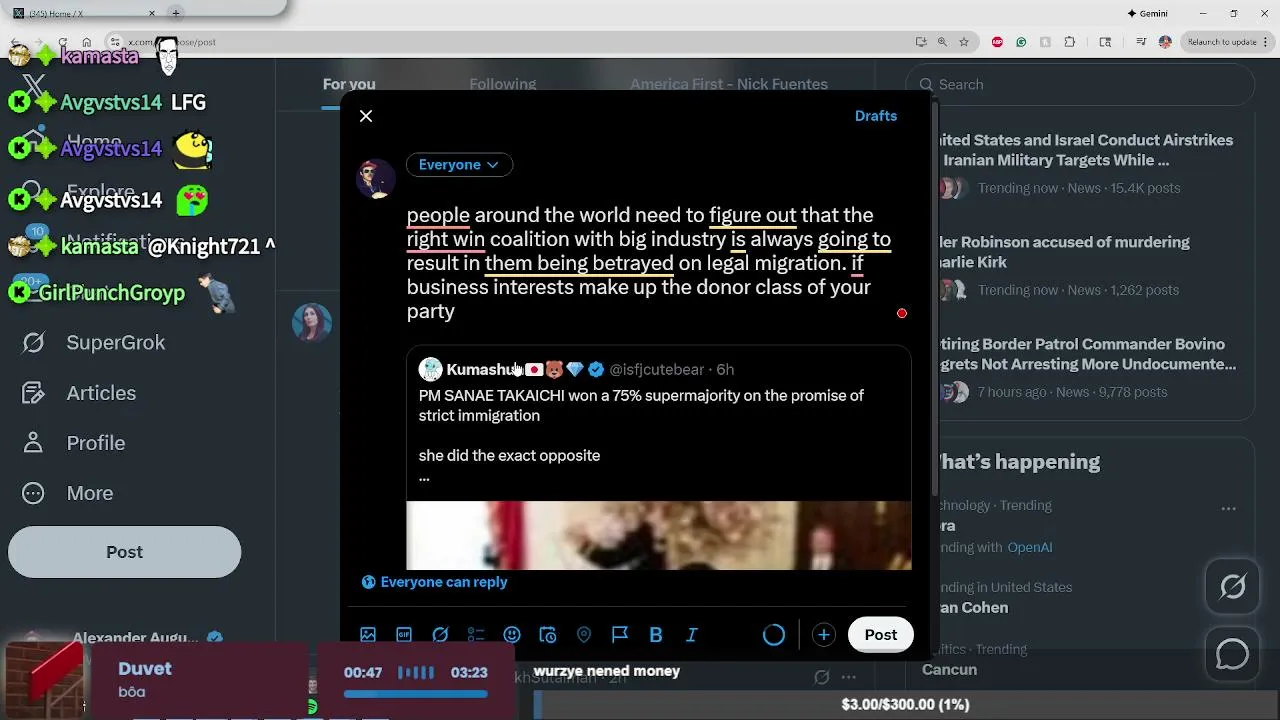Submit with the white Post button in composer
The height and width of the screenshot is (720, 1280).
(x=881, y=635)
